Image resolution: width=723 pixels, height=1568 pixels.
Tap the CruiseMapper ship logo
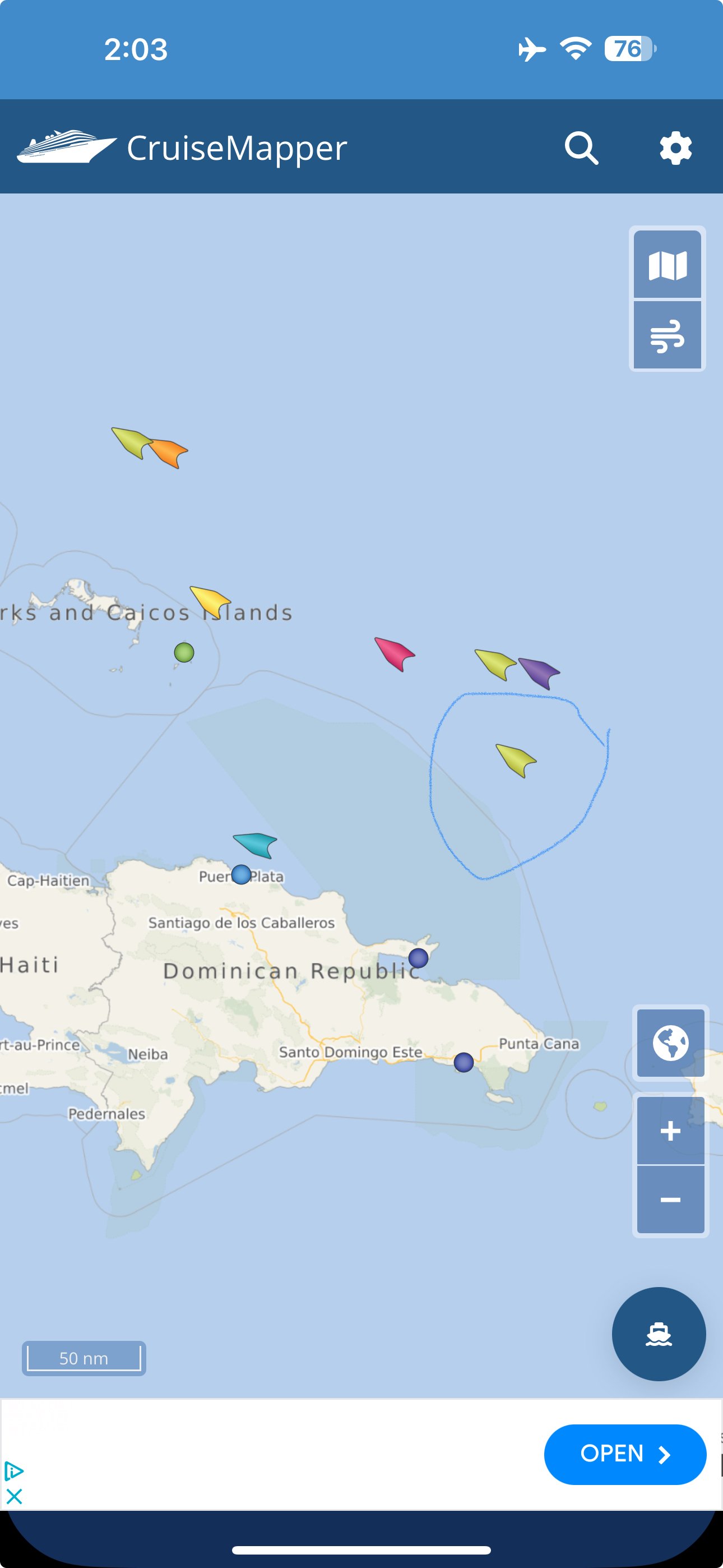pyautogui.click(x=66, y=147)
